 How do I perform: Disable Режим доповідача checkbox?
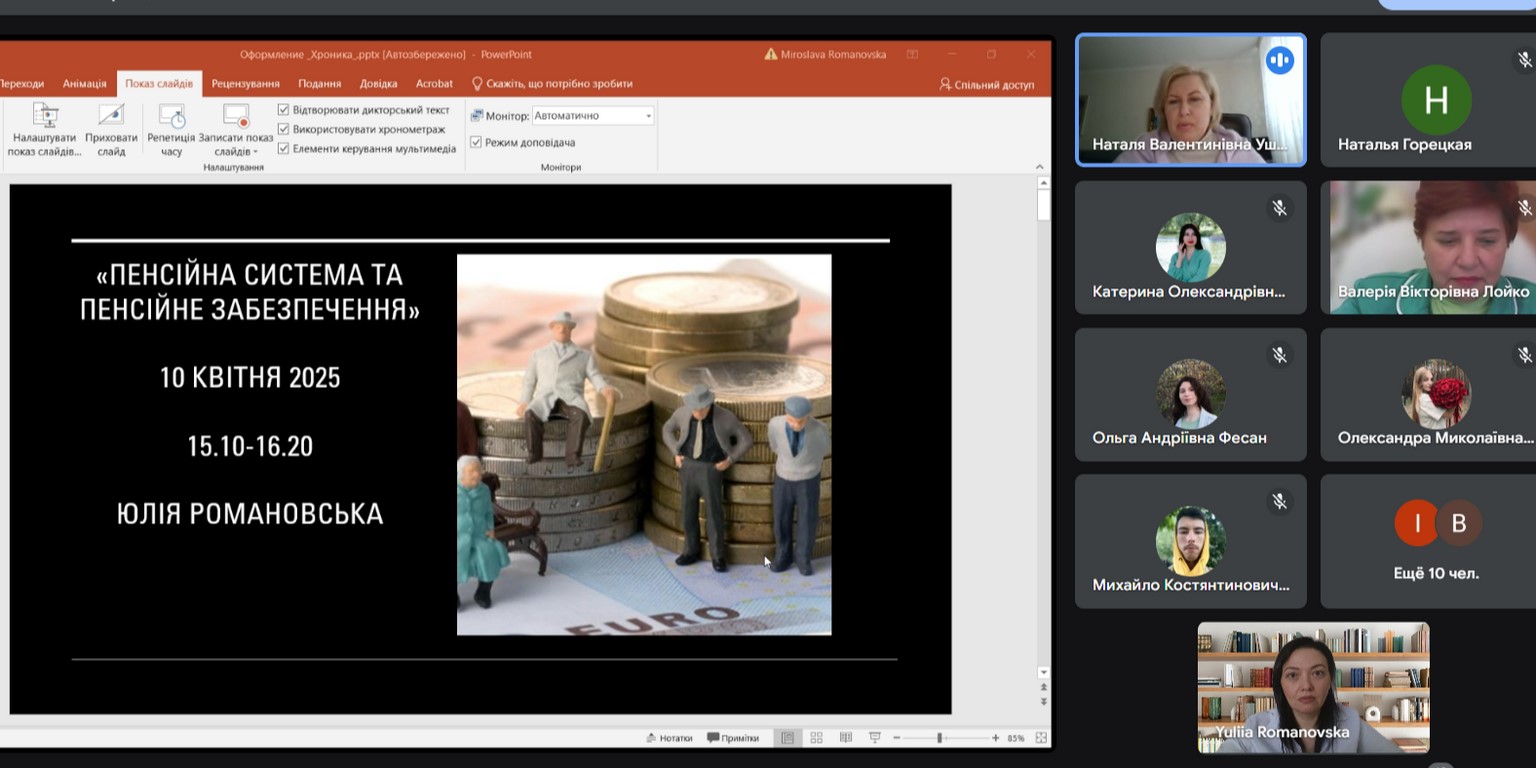pyautogui.click(x=476, y=142)
